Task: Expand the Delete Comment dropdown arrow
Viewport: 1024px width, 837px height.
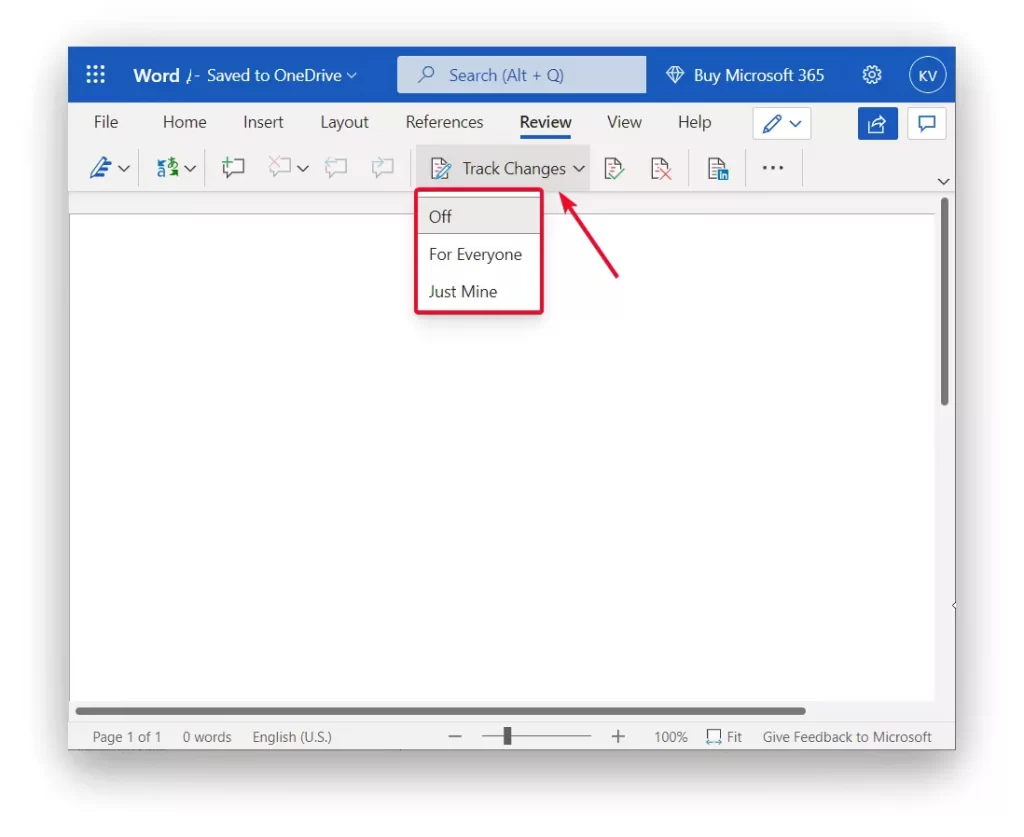Action: (302, 168)
